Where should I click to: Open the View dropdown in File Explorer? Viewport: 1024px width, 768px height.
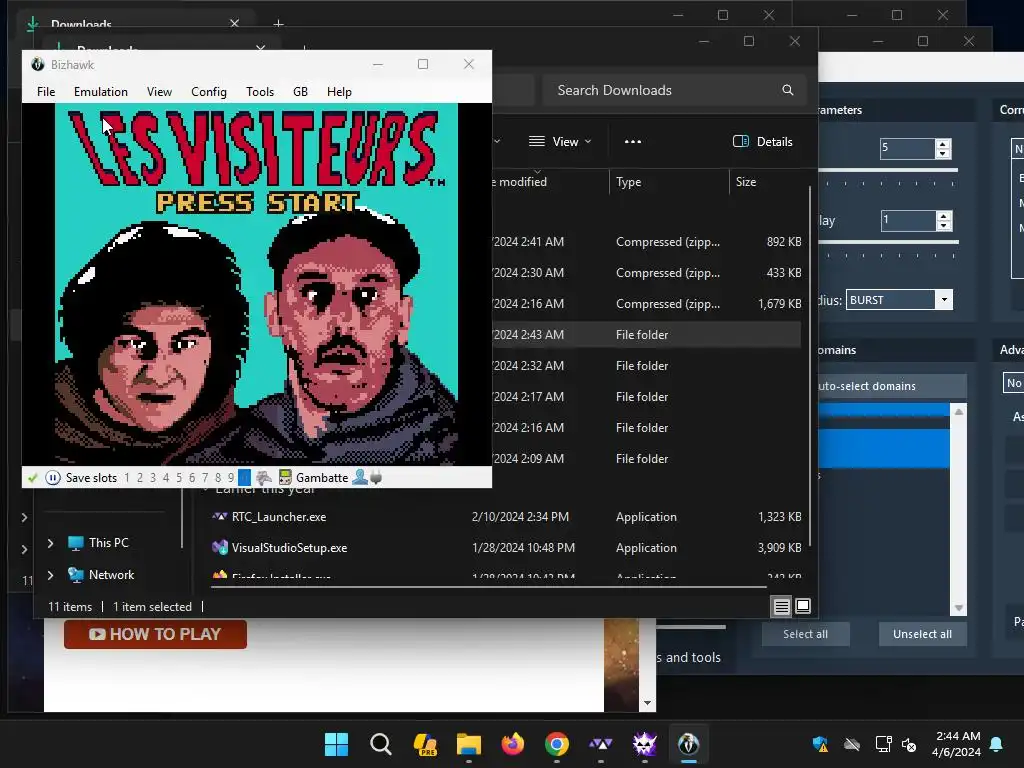tap(560, 142)
